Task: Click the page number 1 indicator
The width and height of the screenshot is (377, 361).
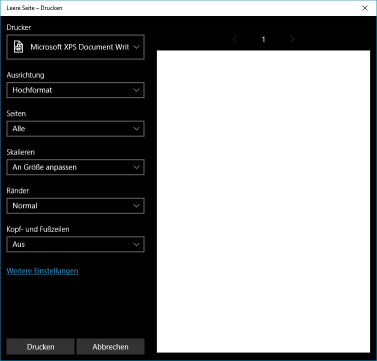Action: (x=263, y=39)
